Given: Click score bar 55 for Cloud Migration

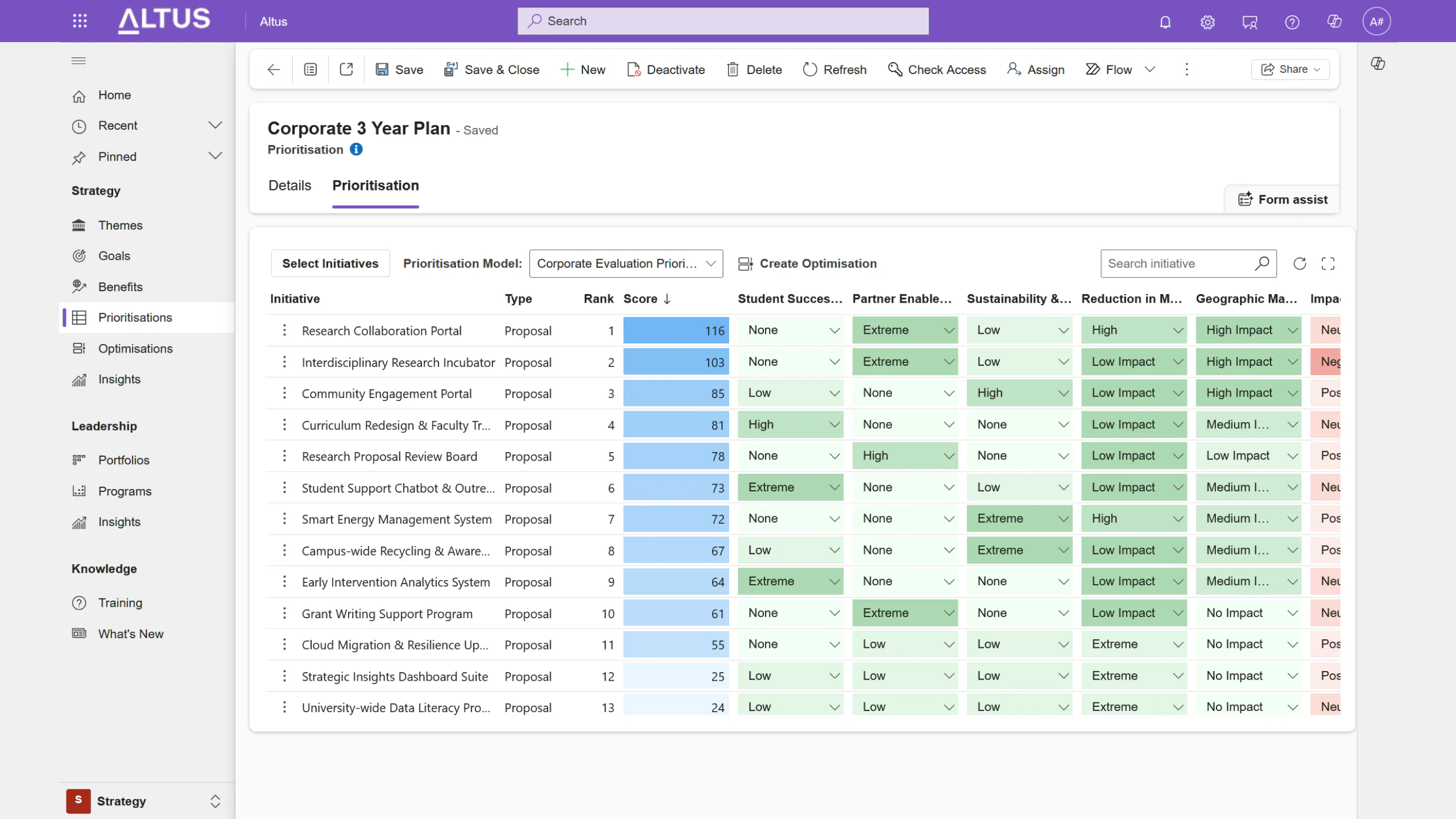Looking at the screenshot, I should click(676, 644).
